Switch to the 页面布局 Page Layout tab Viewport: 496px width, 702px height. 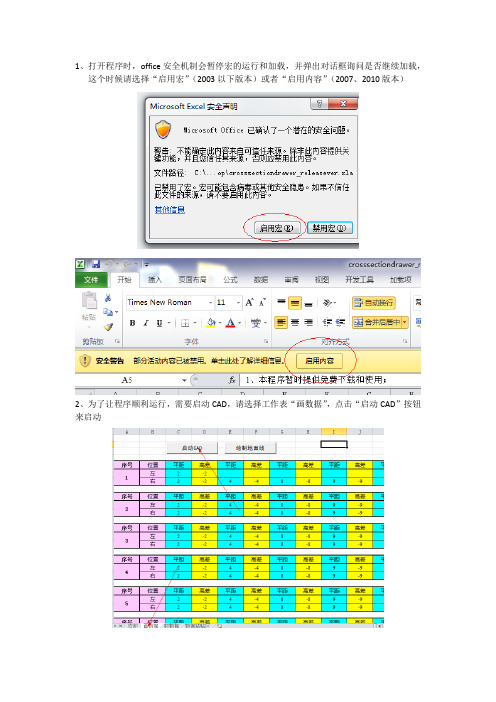click(x=192, y=280)
